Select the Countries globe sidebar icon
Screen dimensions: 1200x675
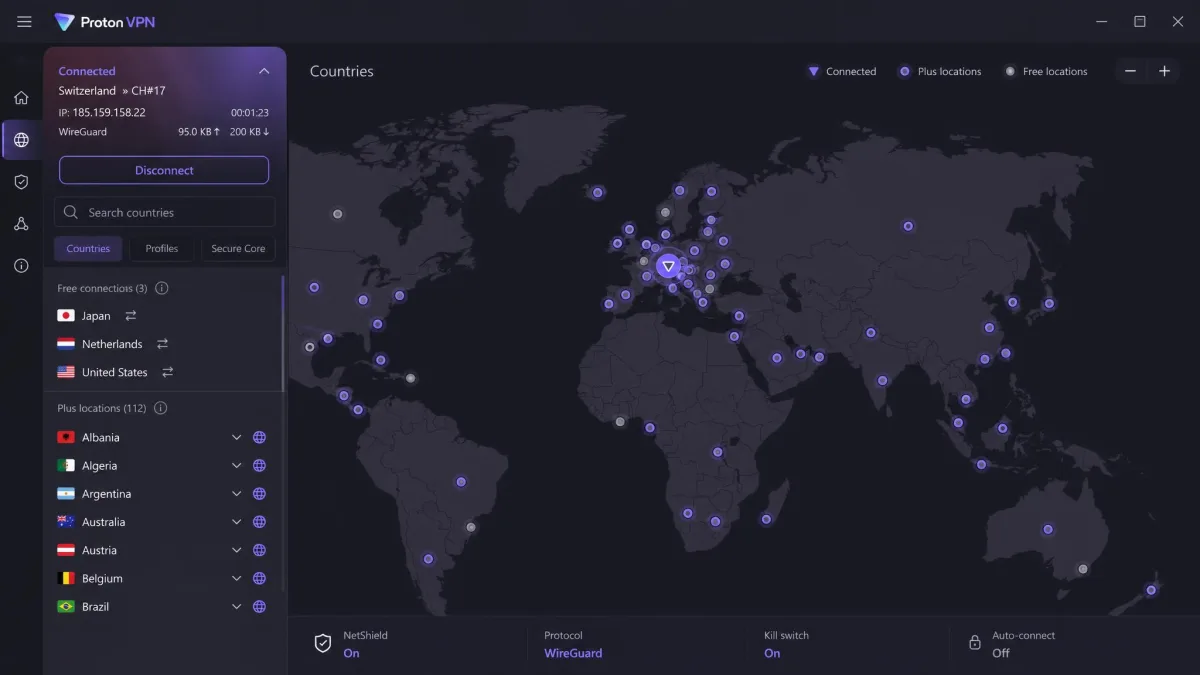pyautogui.click(x=21, y=140)
